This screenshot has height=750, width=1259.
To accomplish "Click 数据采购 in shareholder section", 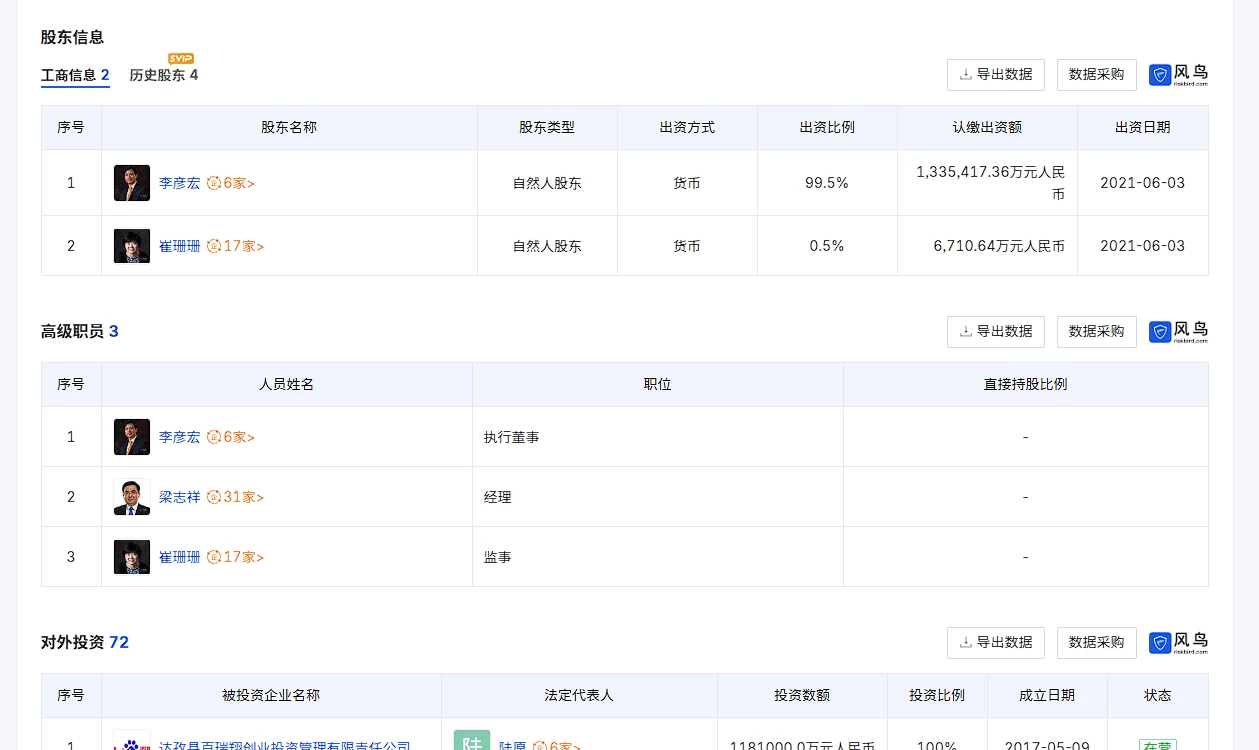I will click(1096, 75).
